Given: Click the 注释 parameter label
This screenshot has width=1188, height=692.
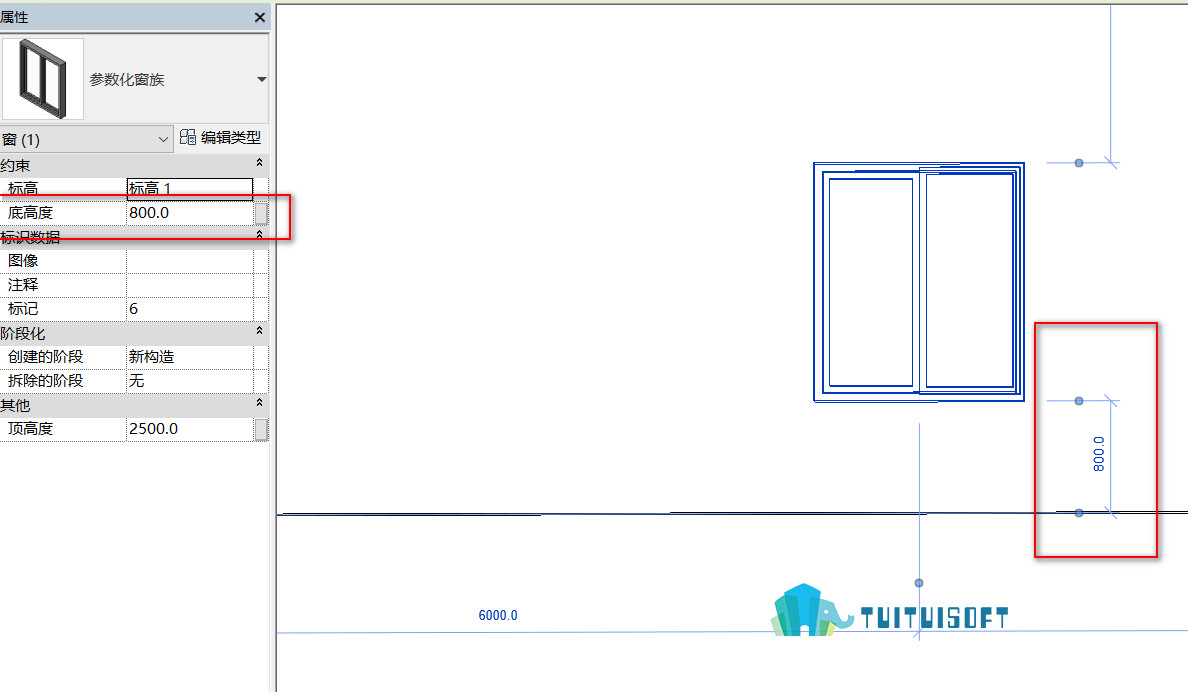Looking at the screenshot, I should click(x=23, y=285).
